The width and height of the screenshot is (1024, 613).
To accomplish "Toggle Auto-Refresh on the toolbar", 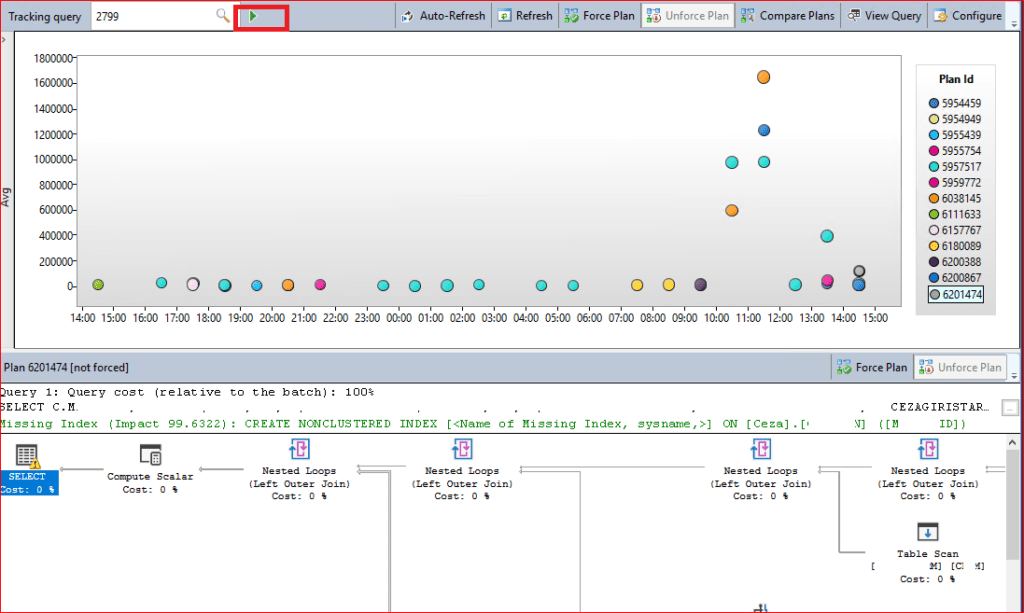I will (x=443, y=16).
